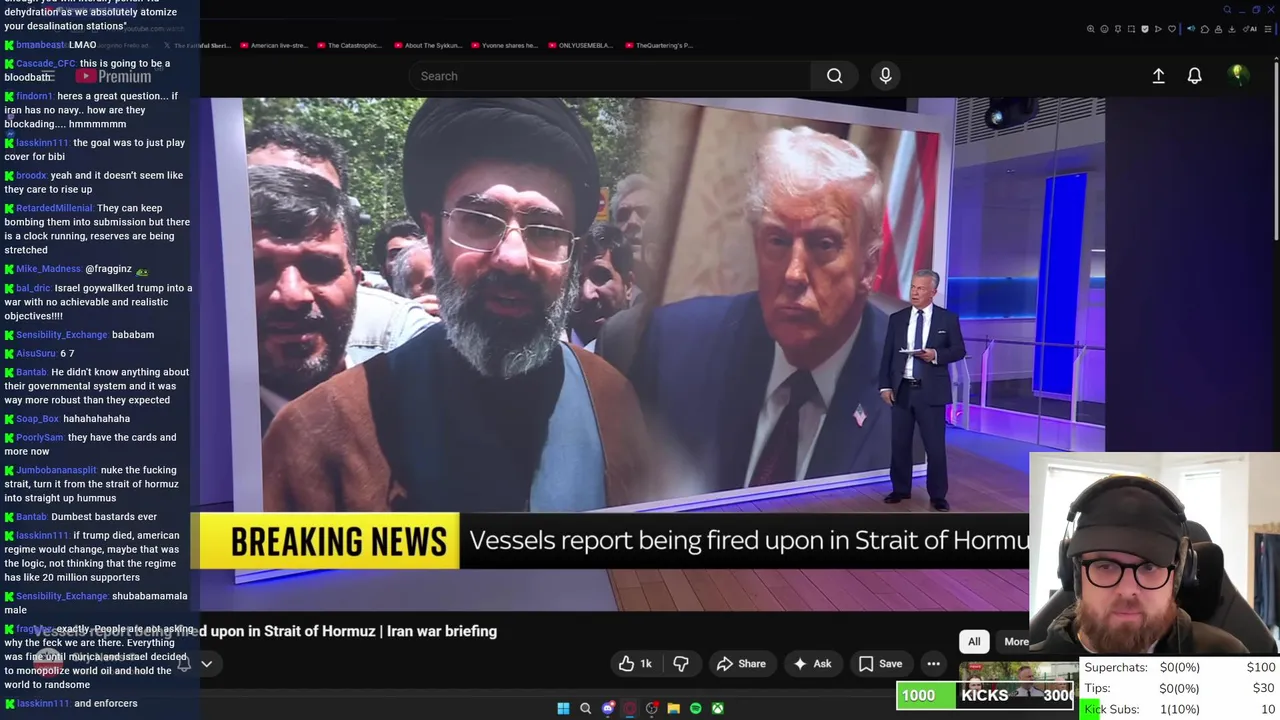Click chat username Jumbobananasplit
1280x720 pixels.
tap(56, 470)
